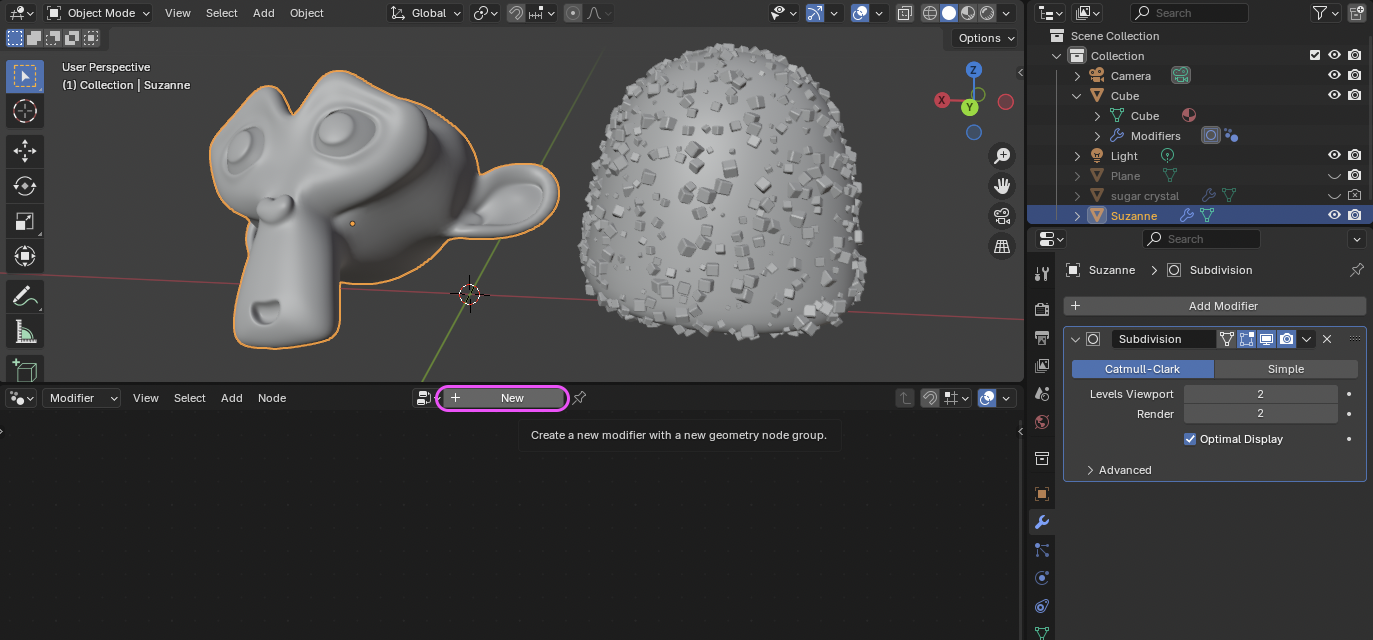Hide Suzanne using its eye icon

pos(1334,215)
